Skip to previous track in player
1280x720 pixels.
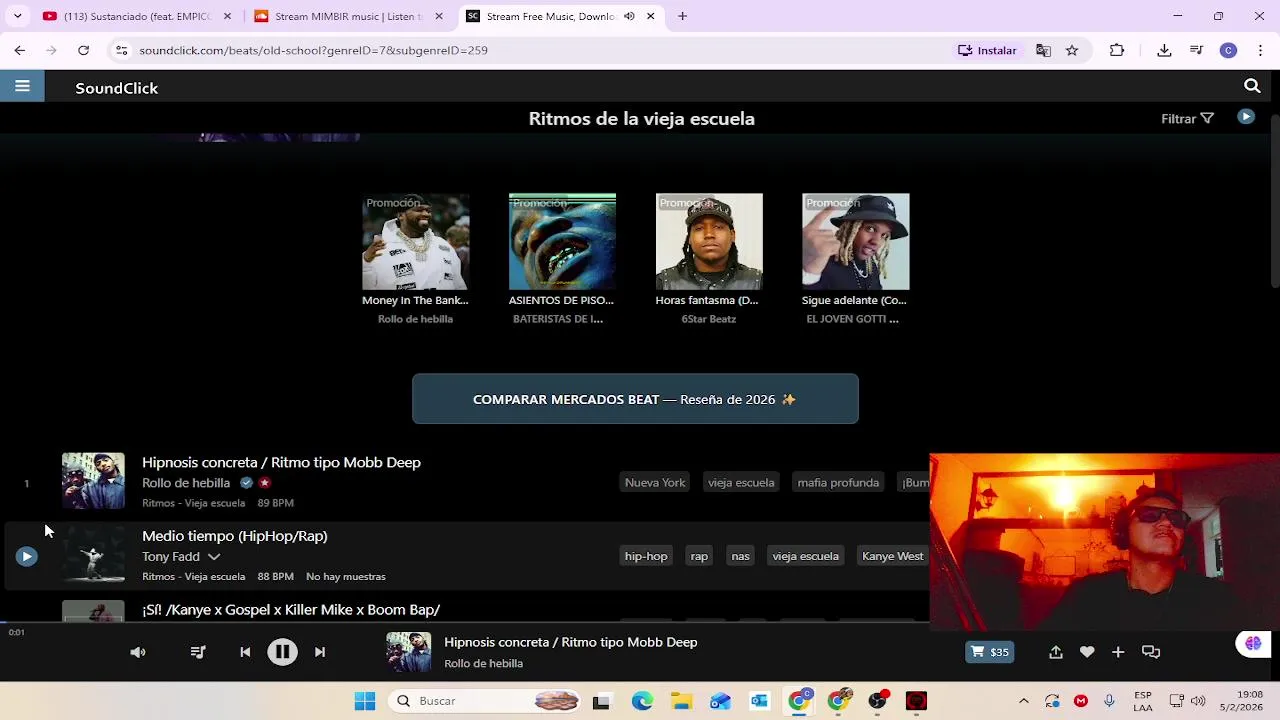coord(245,652)
